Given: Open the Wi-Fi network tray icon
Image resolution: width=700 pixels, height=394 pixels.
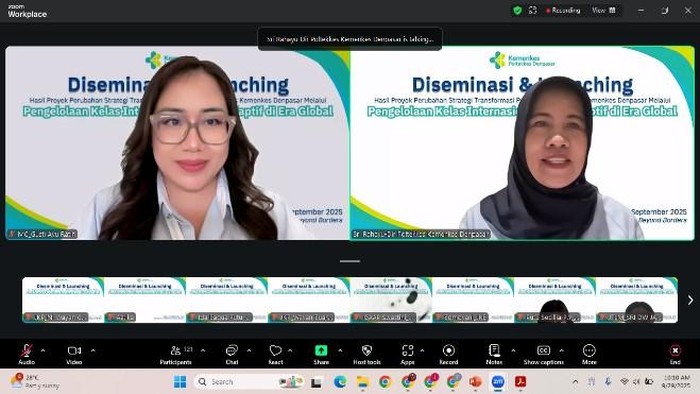Looking at the screenshot, I should pos(624,382).
